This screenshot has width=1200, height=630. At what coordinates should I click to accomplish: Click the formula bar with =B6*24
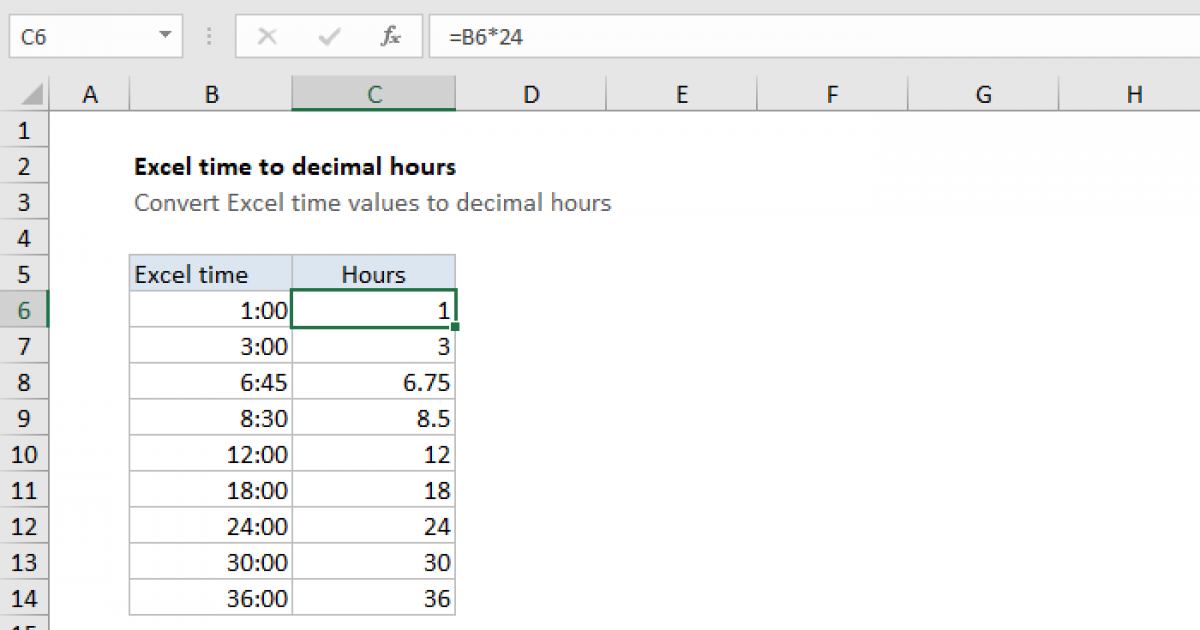[x=815, y=37]
